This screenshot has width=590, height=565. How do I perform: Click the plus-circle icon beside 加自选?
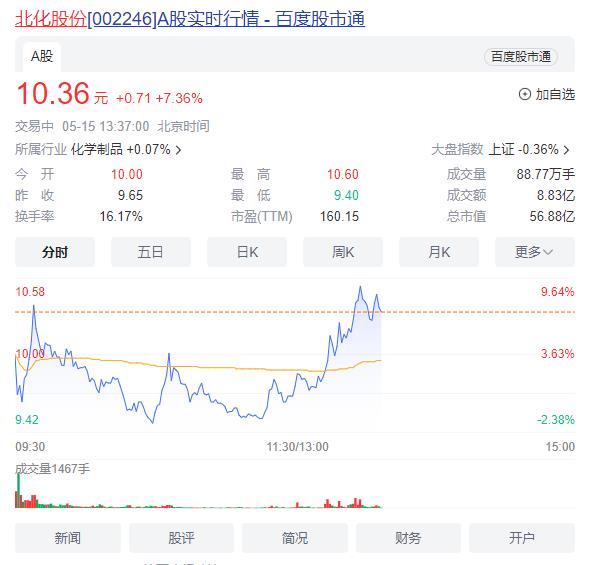(525, 94)
